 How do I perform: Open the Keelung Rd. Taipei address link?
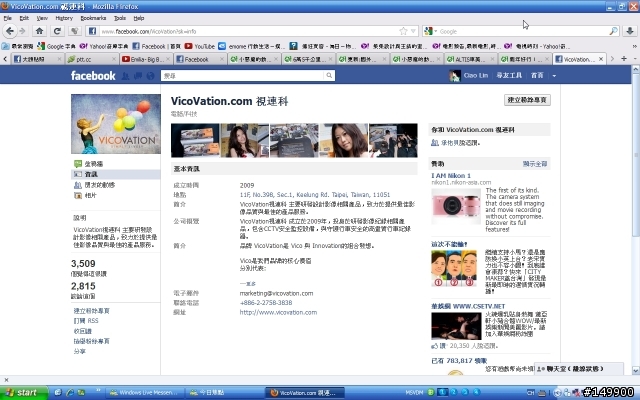315,195
